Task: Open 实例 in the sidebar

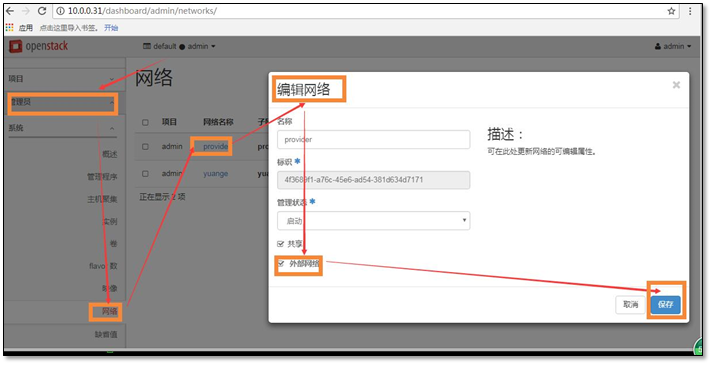Action: tap(109, 222)
